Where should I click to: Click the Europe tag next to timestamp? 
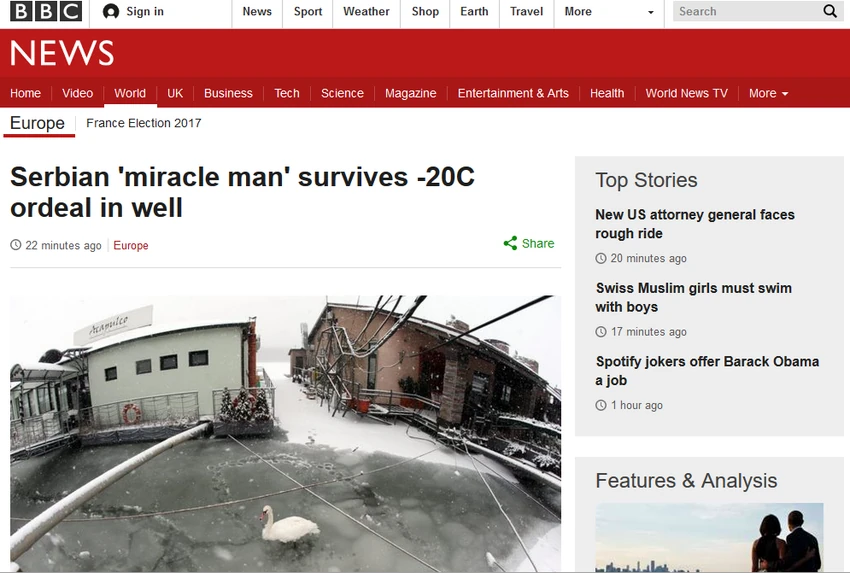pos(131,246)
